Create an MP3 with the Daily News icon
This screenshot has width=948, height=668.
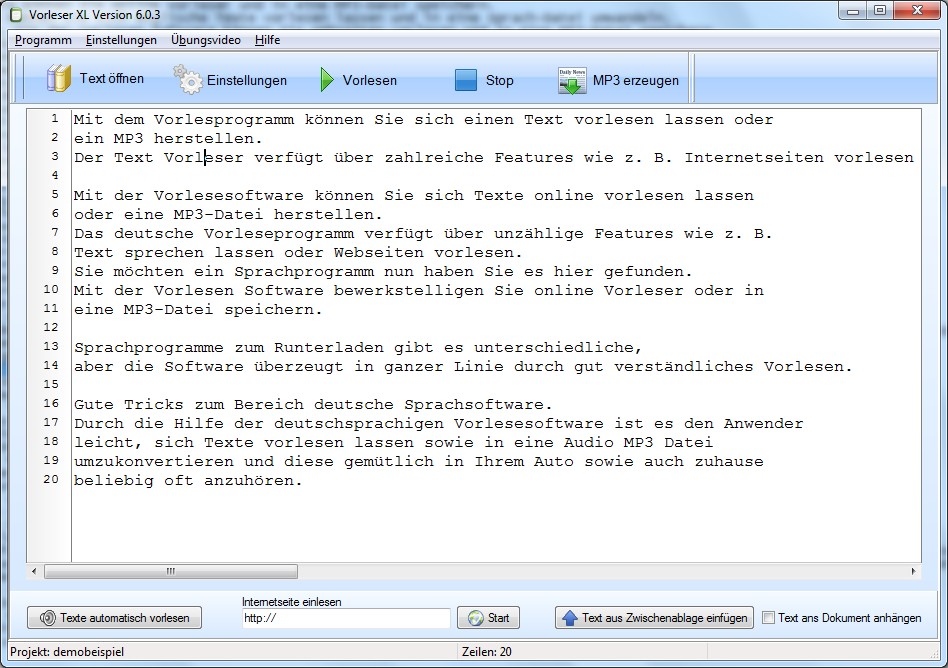pyautogui.click(x=572, y=80)
